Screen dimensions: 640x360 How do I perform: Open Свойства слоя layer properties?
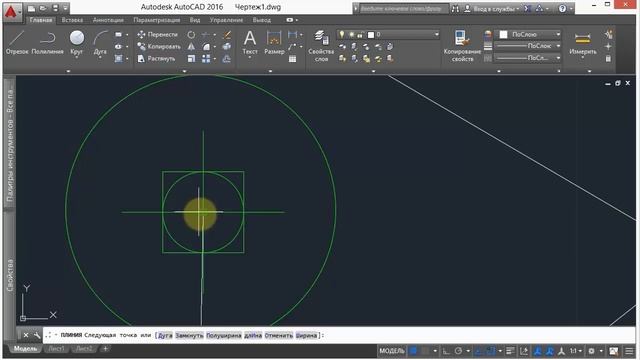click(321, 46)
